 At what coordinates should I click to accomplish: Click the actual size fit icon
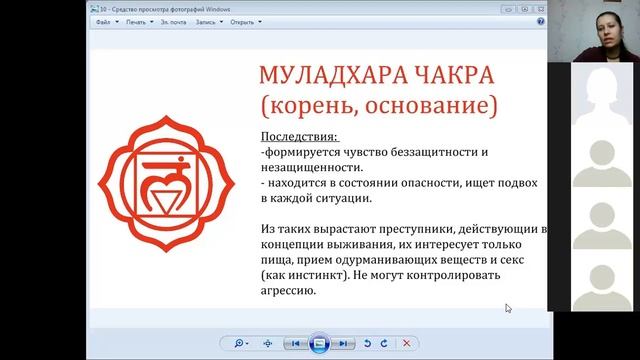coord(268,343)
